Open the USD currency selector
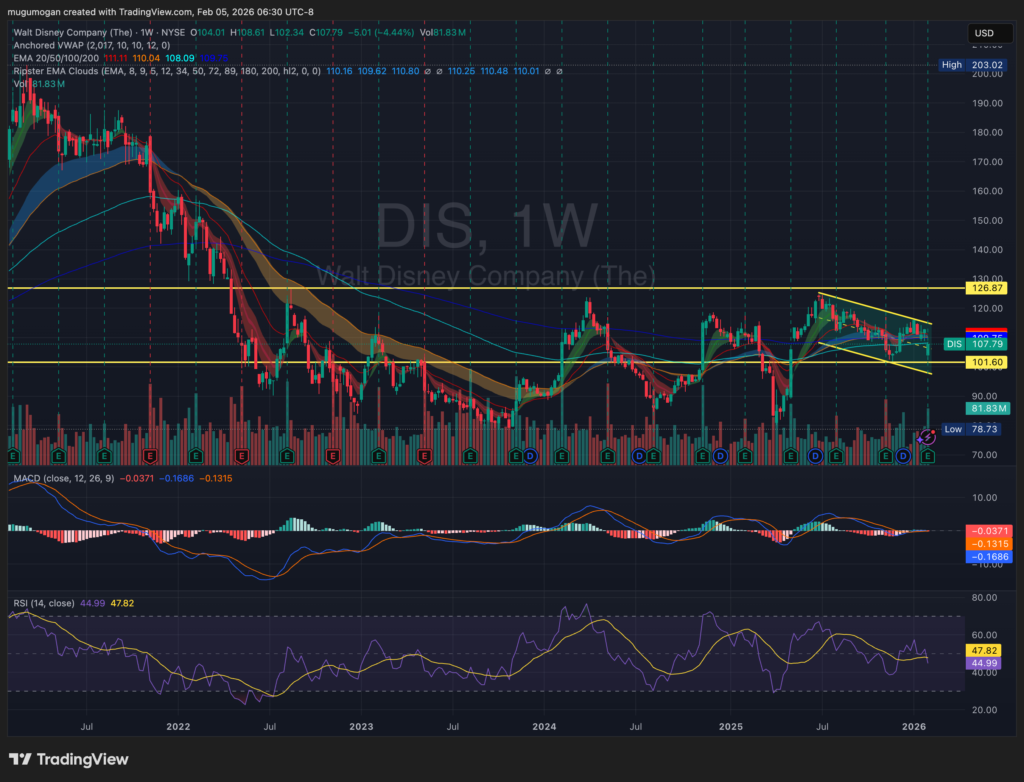 point(982,35)
